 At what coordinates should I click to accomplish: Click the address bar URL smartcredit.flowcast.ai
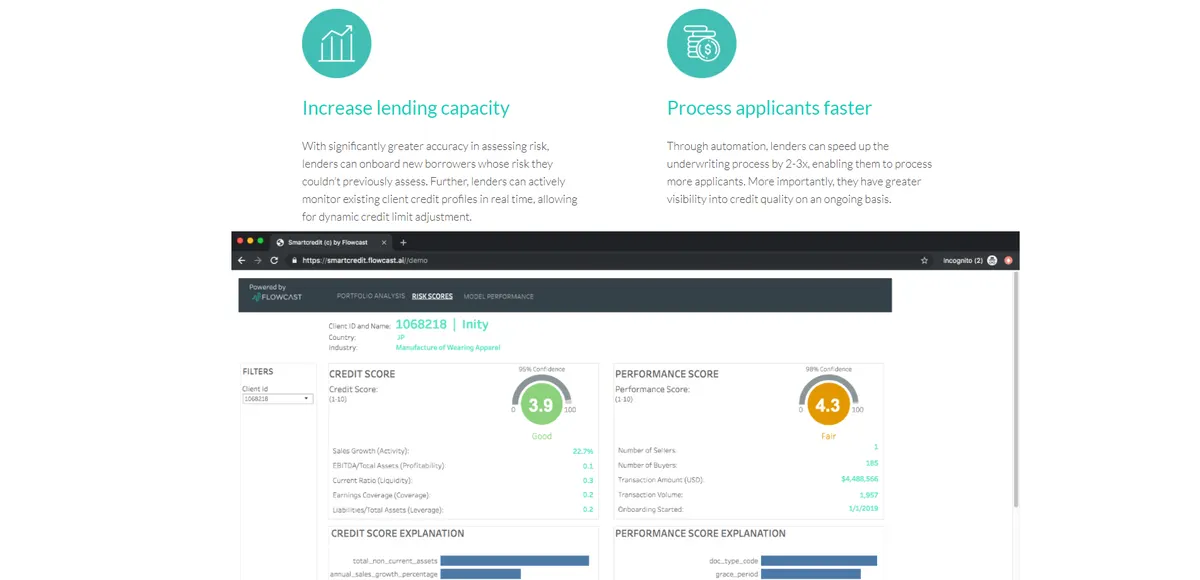[x=364, y=260]
